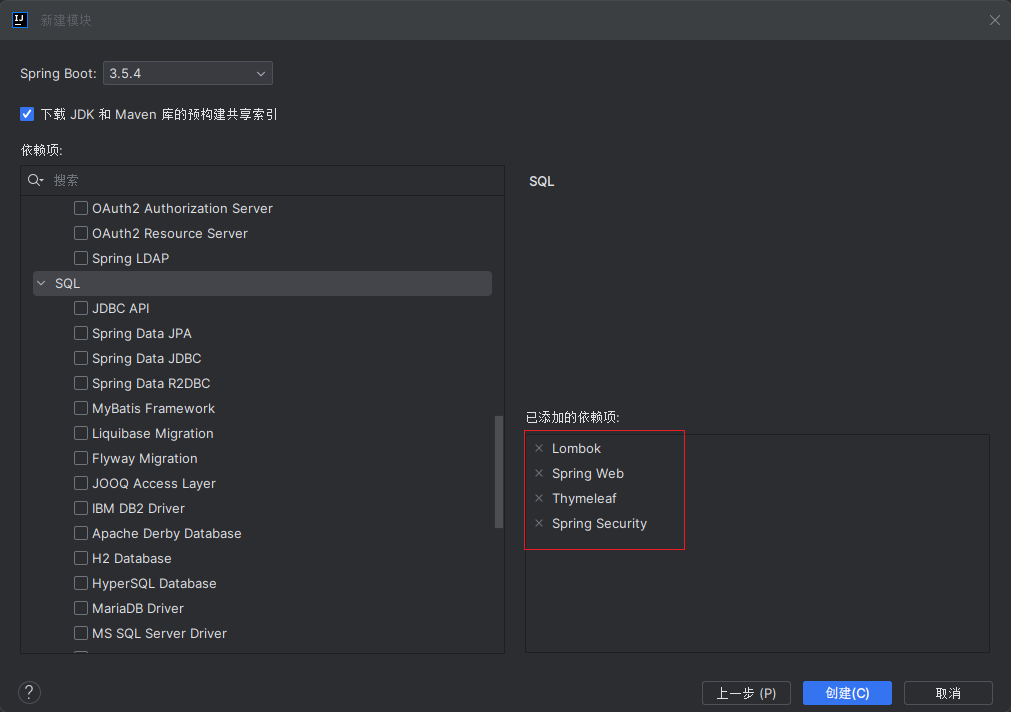Click the SQL heading in description pane
This screenshot has width=1011, height=712.
[542, 182]
